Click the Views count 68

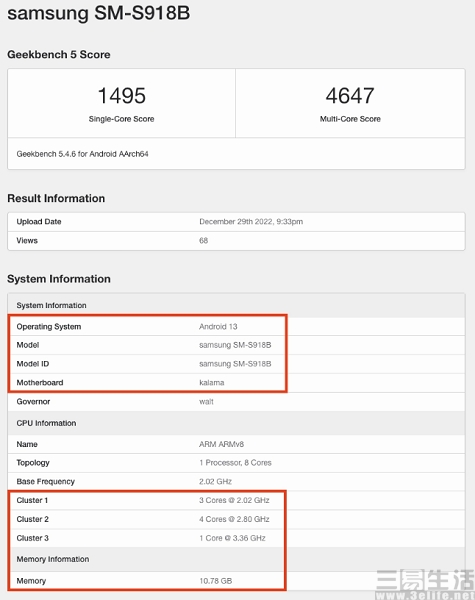204,240
